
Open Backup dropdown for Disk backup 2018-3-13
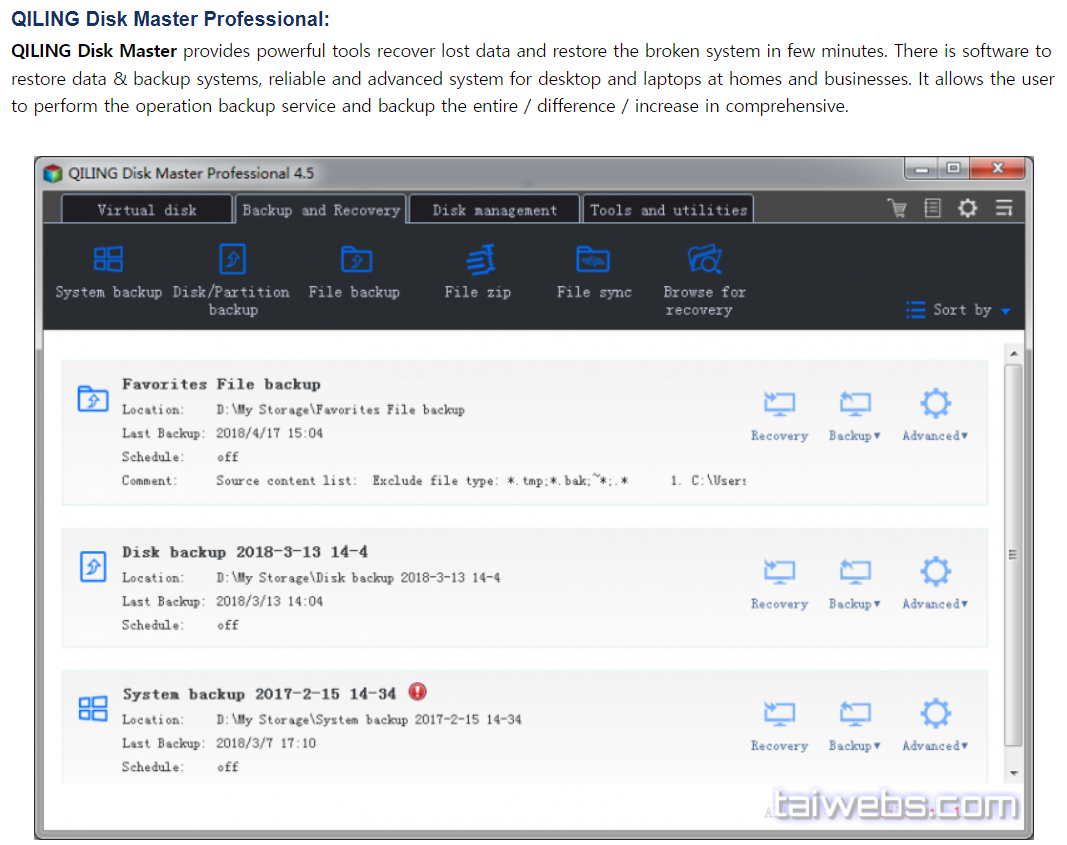click(855, 584)
